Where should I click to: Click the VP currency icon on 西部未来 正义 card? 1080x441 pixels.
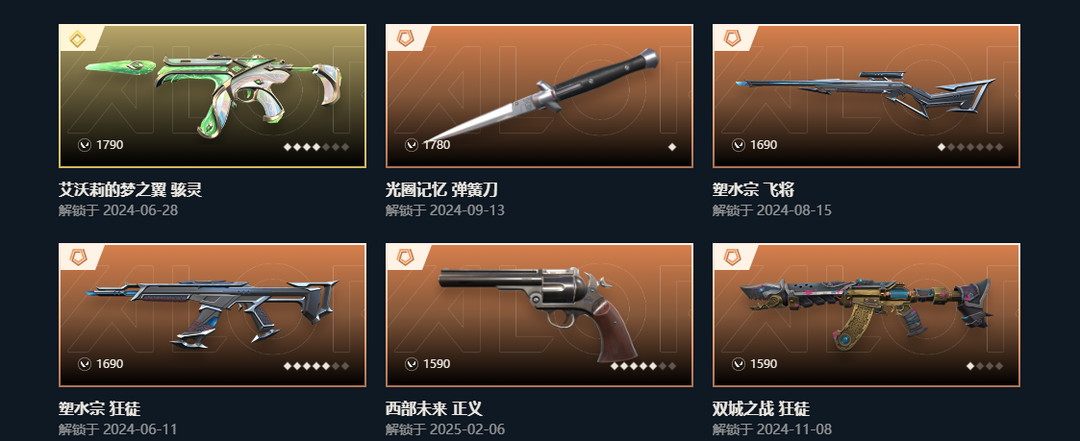pos(411,363)
